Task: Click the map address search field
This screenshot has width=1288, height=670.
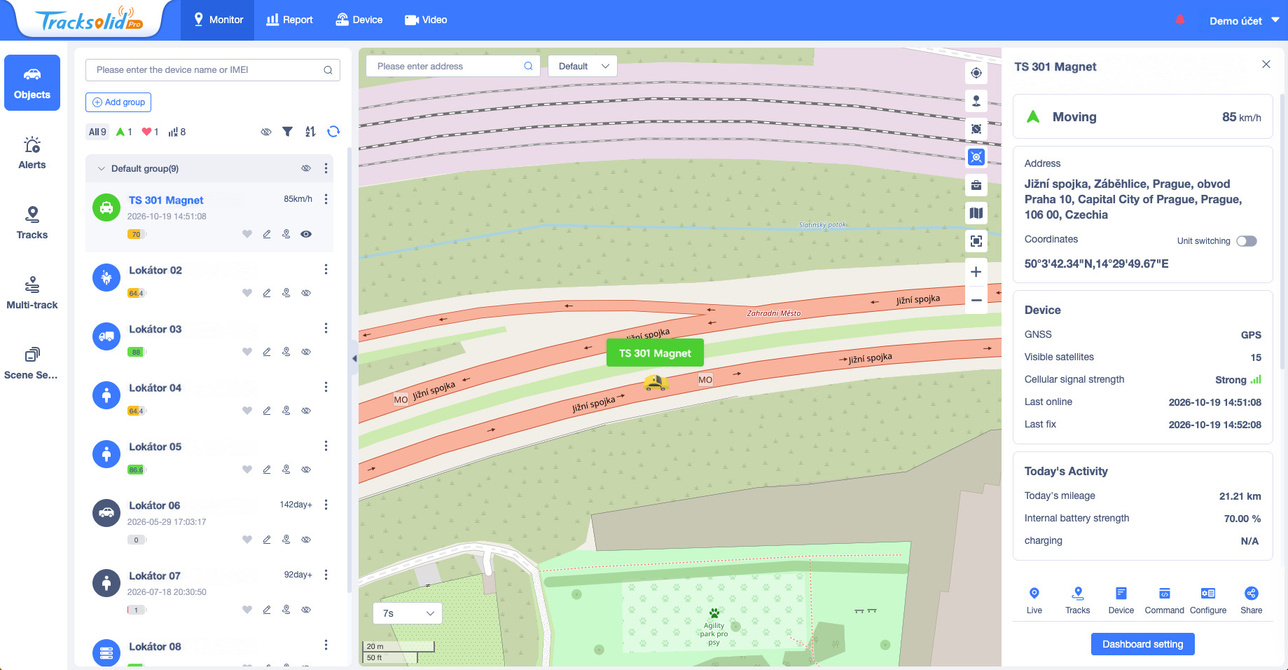Action: (454, 66)
